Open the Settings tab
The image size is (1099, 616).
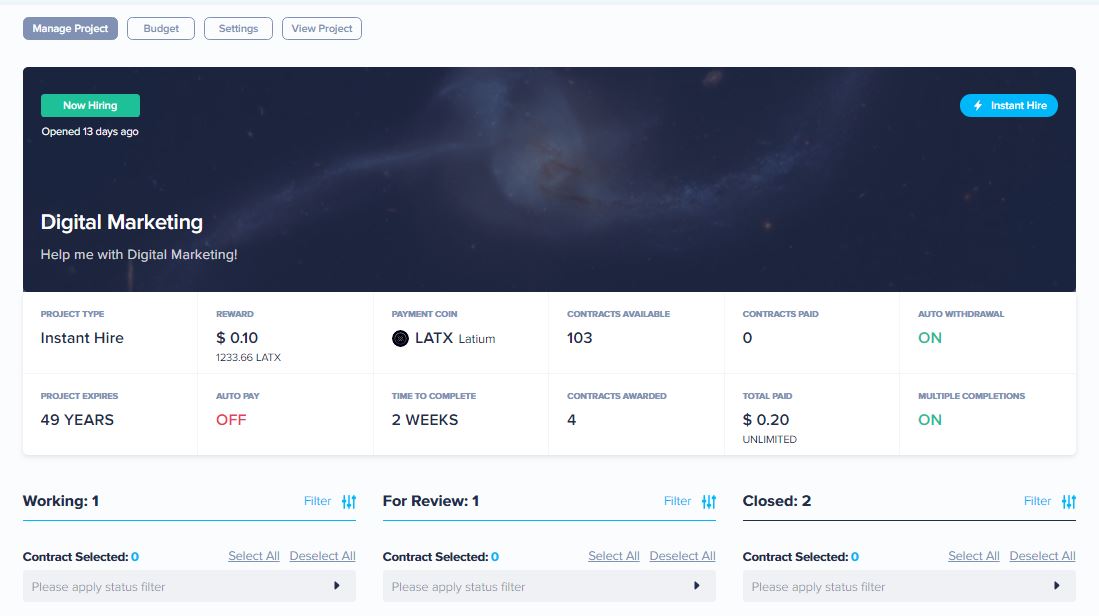pos(238,28)
